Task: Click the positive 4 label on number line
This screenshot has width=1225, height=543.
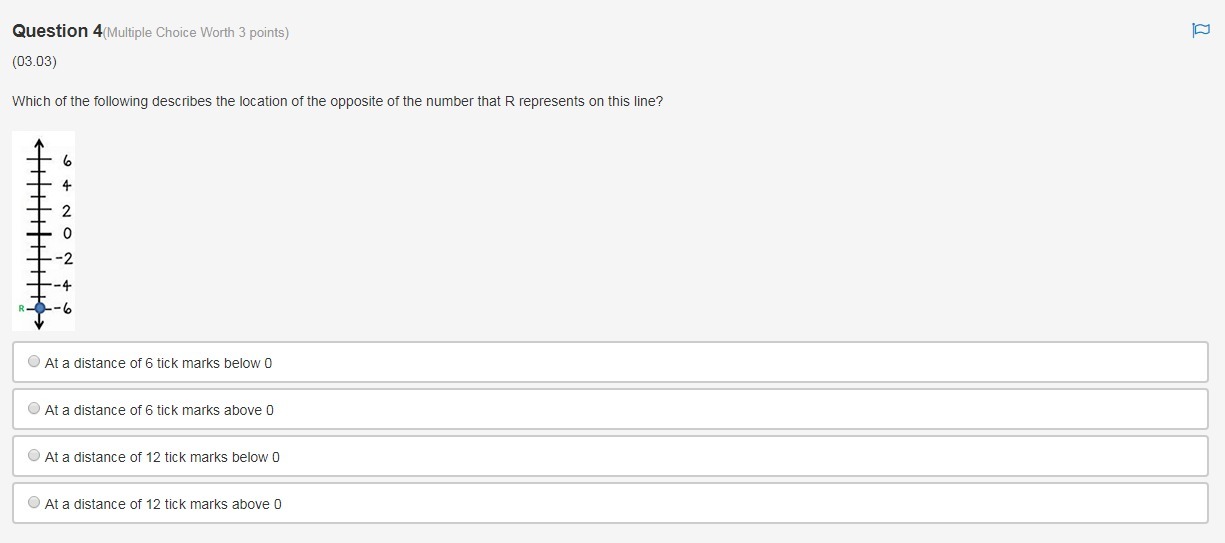Action: coord(67,185)
